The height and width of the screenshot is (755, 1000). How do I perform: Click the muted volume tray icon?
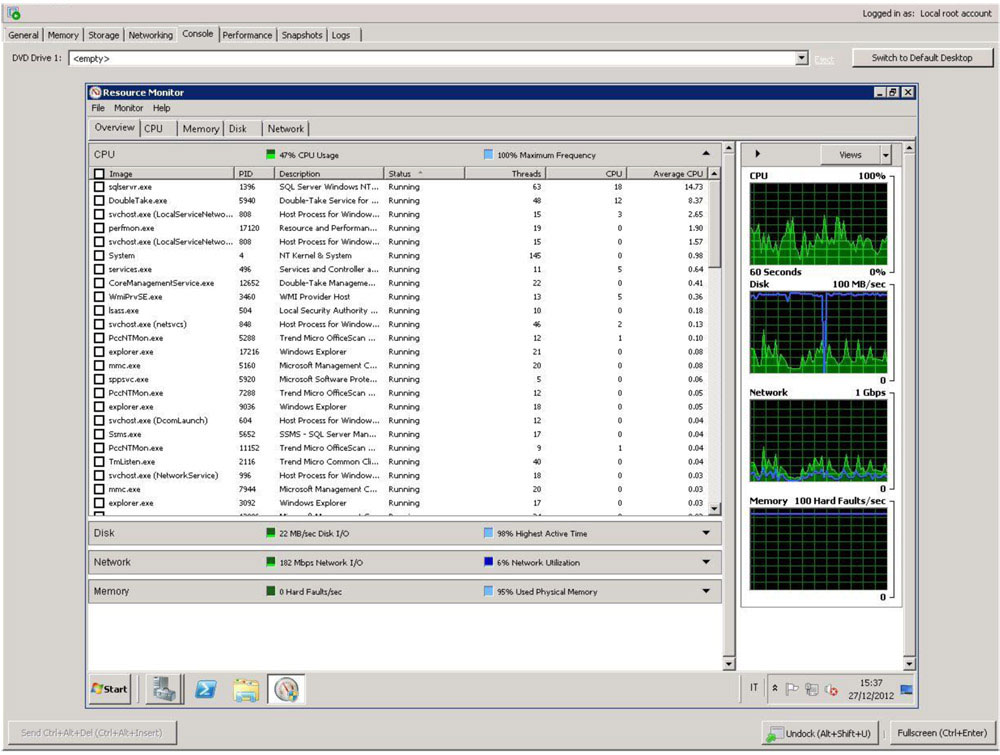point(831,689)
